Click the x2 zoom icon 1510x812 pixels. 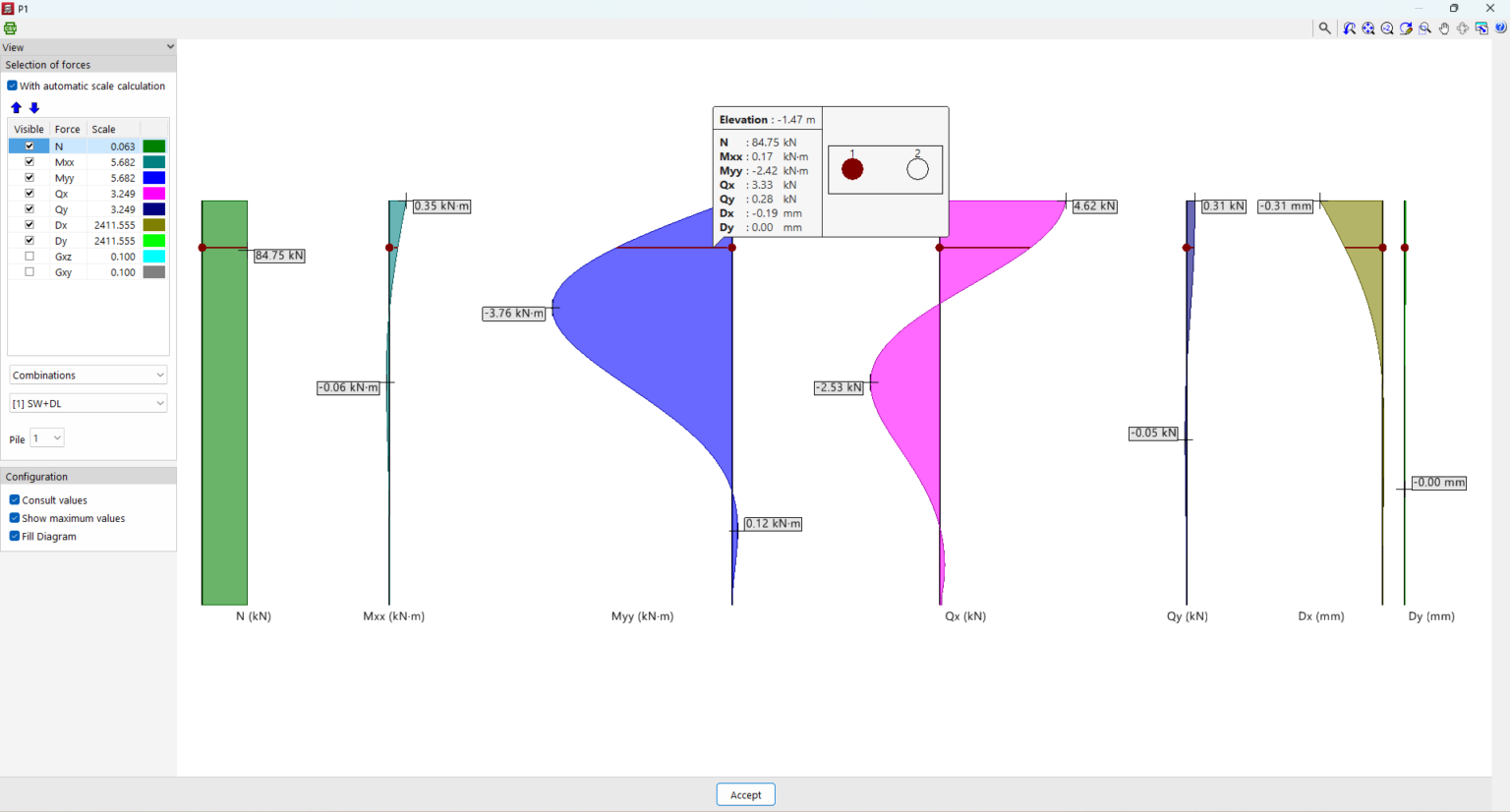pyautogui.click(x=1387, y=29)
